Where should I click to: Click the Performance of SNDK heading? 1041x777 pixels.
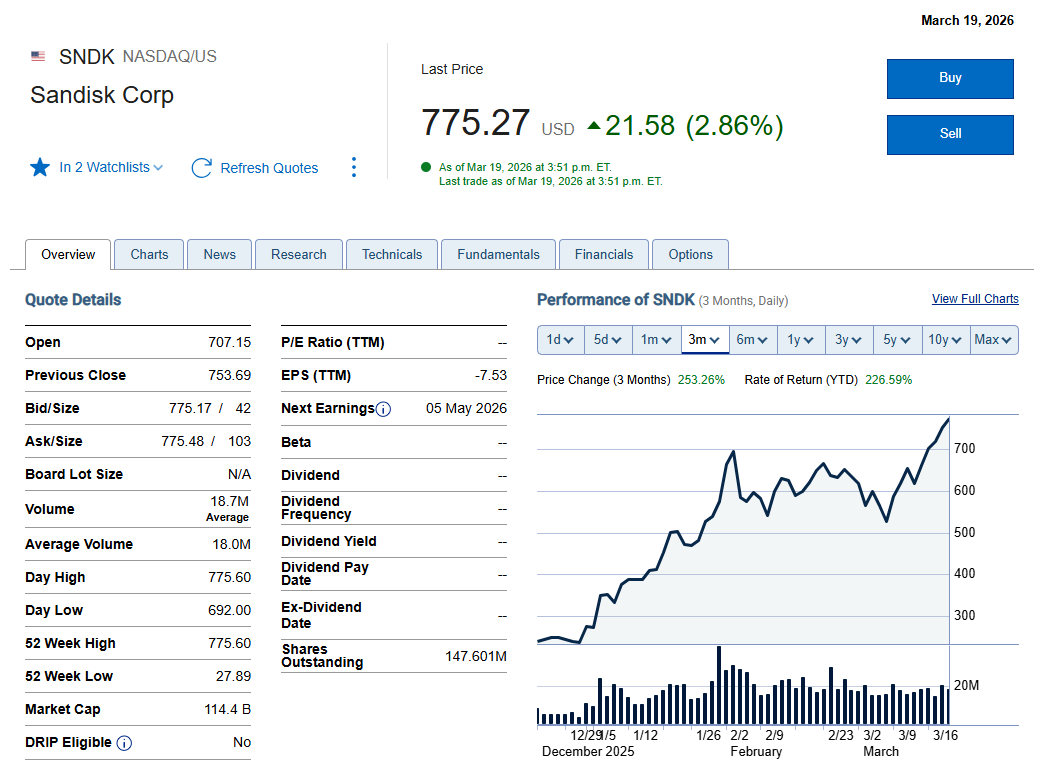pyautogui.click(x=615, y=300)
